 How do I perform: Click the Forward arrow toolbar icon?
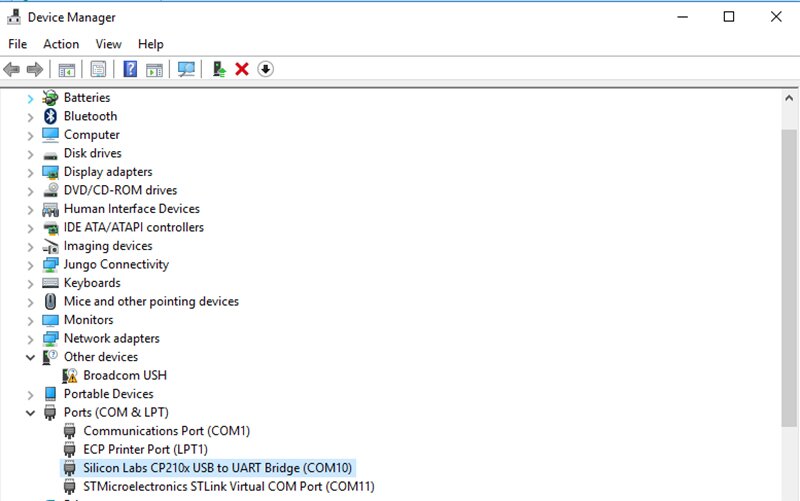[35, 69]
